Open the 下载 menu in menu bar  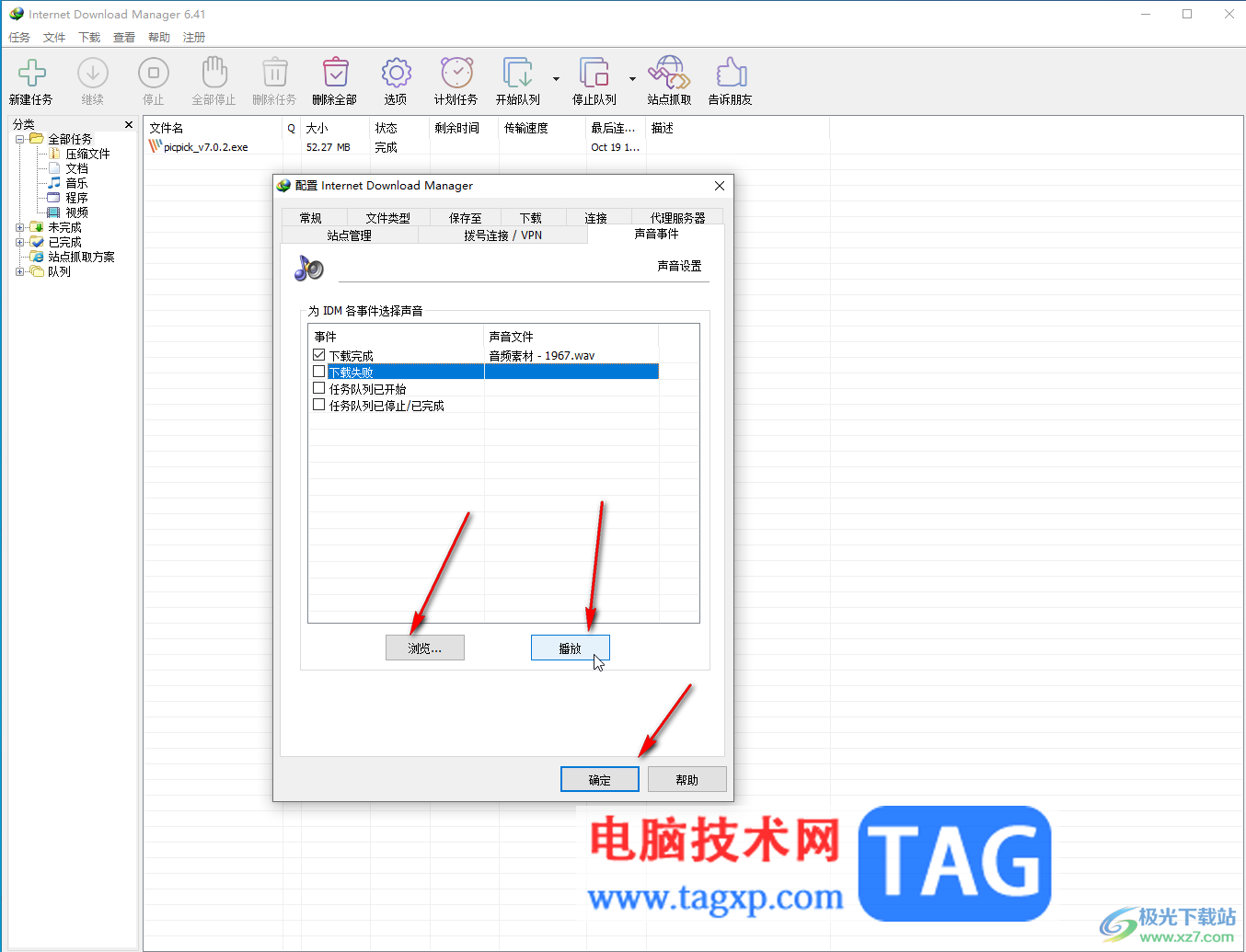coord(89,38)
